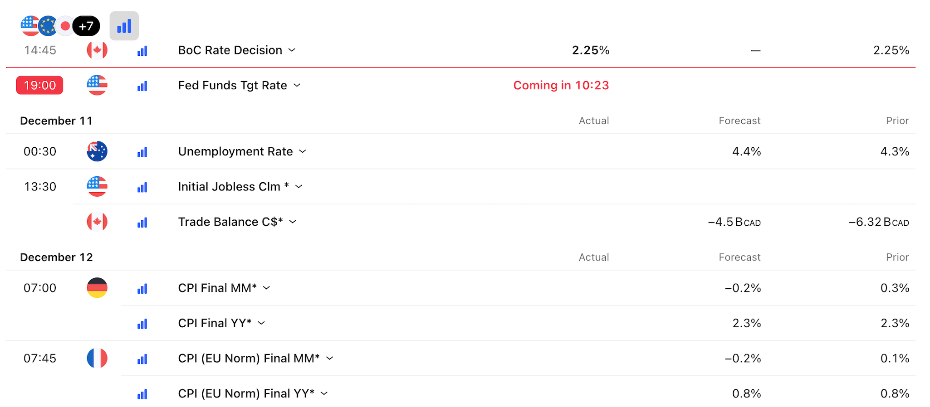Expand the BoC Rate Decision event

[x=236, y=50]
